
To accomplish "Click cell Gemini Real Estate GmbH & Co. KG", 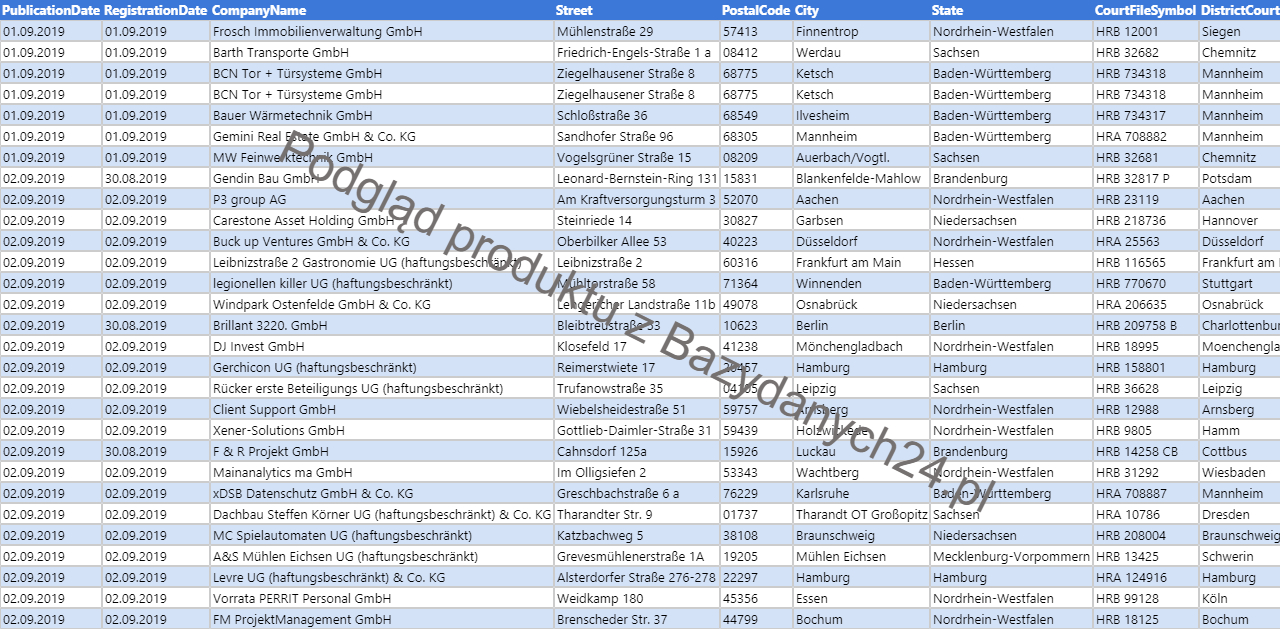I will pos(382,136).
